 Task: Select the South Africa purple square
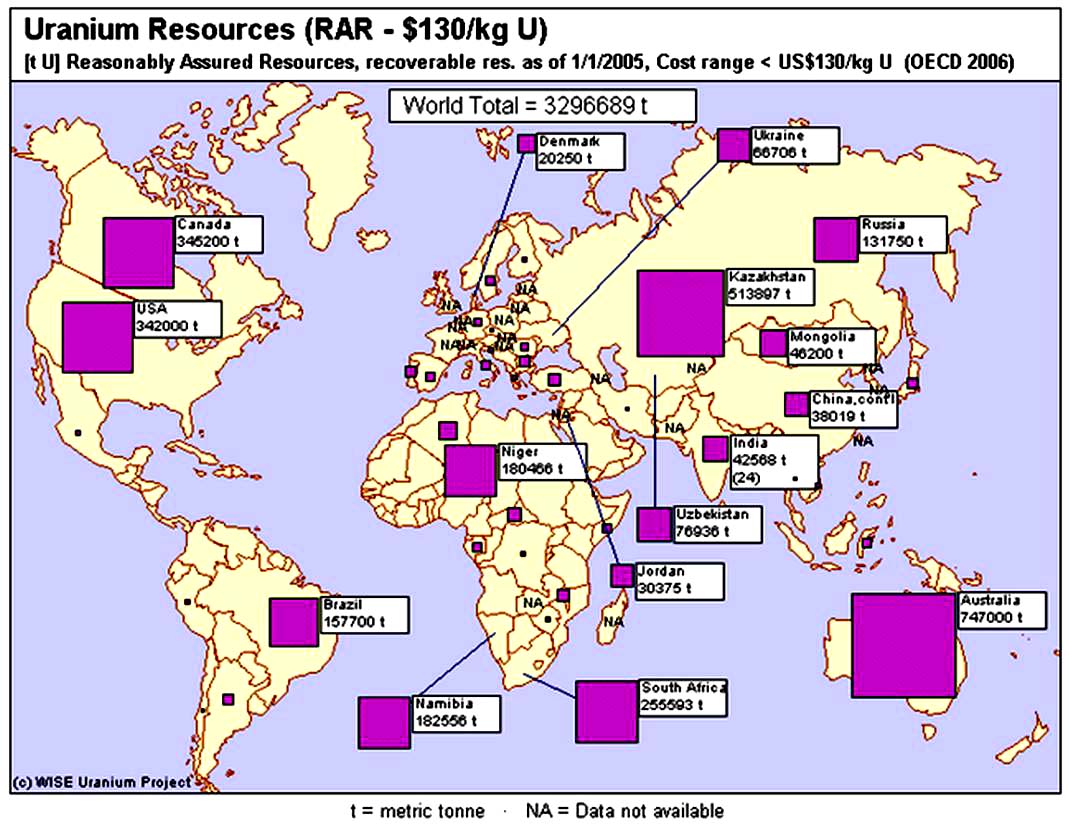[x=606, y=711]
